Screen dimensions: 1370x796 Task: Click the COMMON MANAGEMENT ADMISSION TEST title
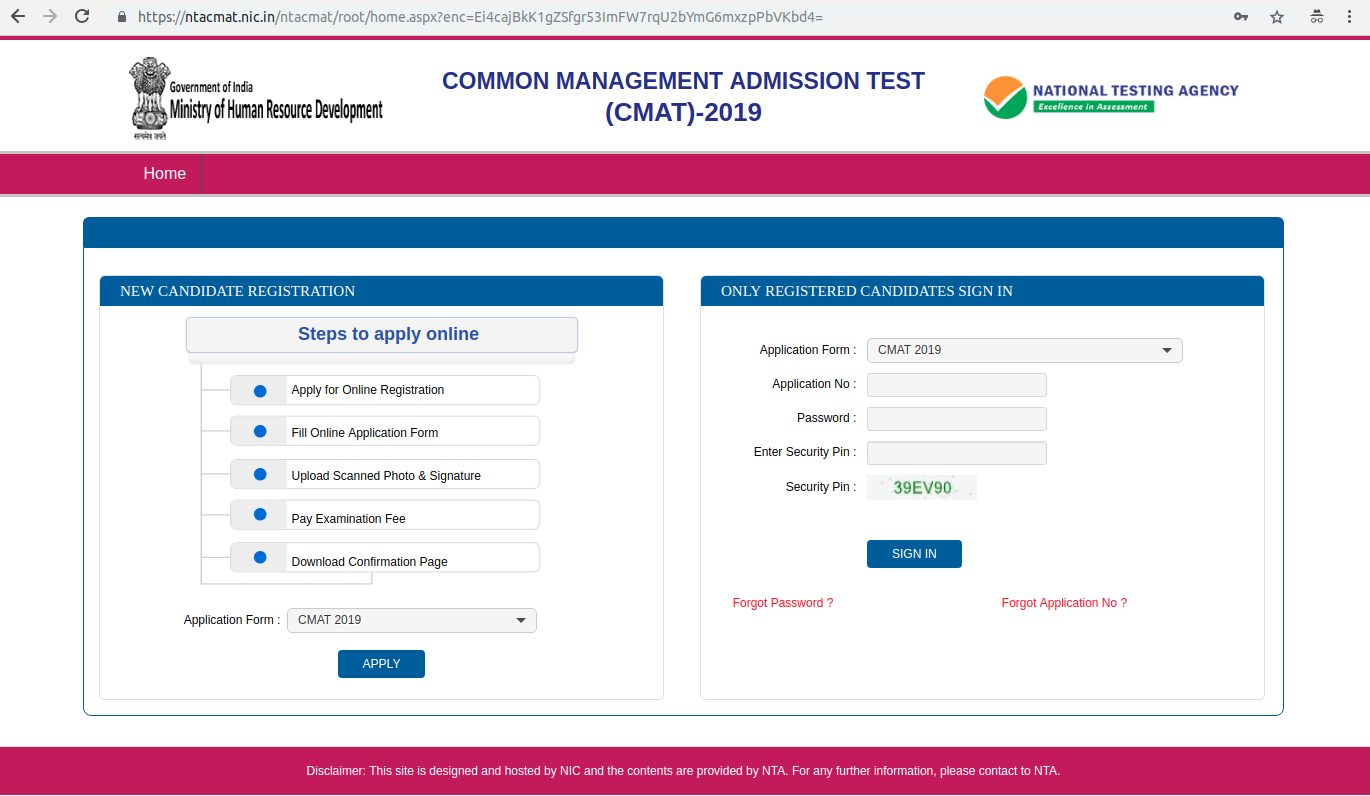(x=684, y=96)
